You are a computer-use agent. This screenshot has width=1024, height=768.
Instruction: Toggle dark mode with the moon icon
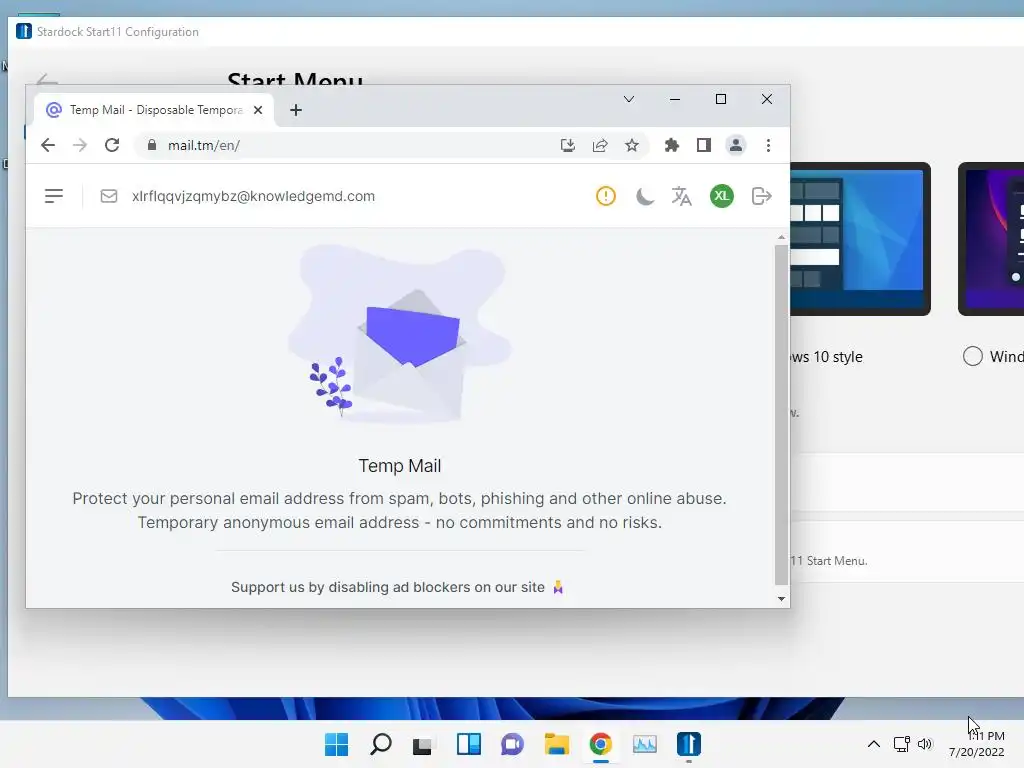coord(645,196)
